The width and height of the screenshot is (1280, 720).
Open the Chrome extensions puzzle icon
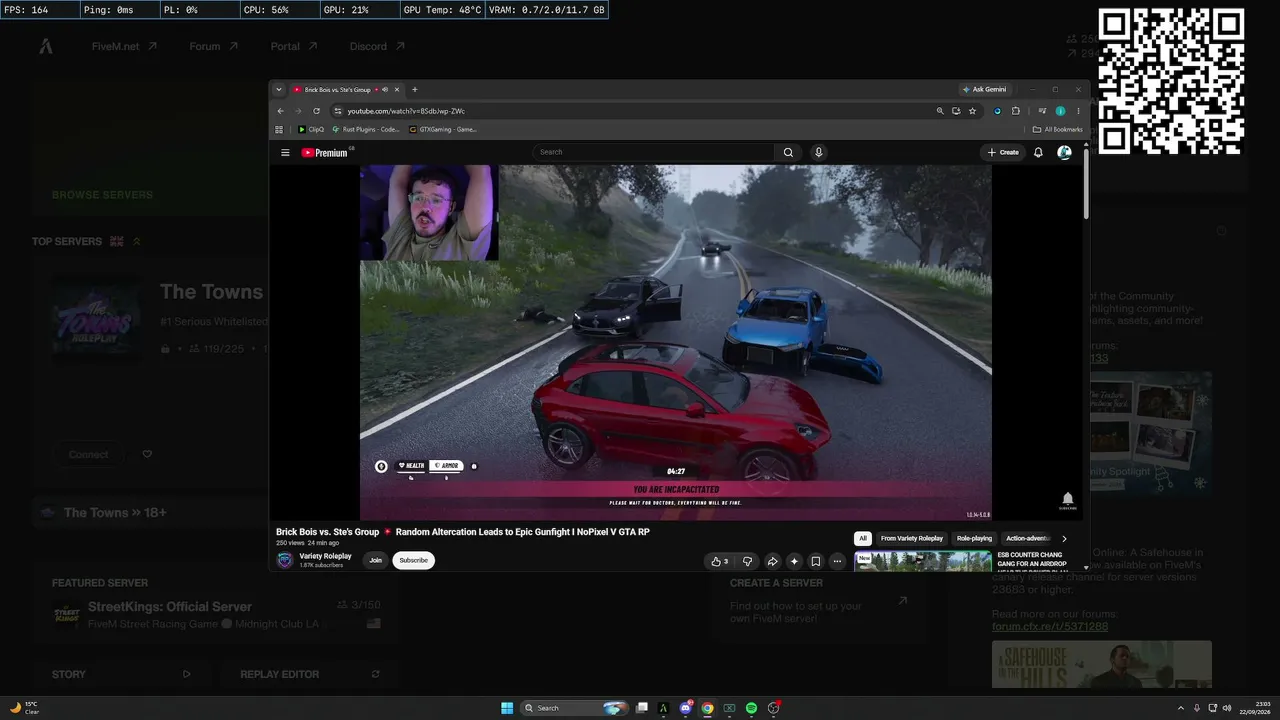click(1016, 111)
